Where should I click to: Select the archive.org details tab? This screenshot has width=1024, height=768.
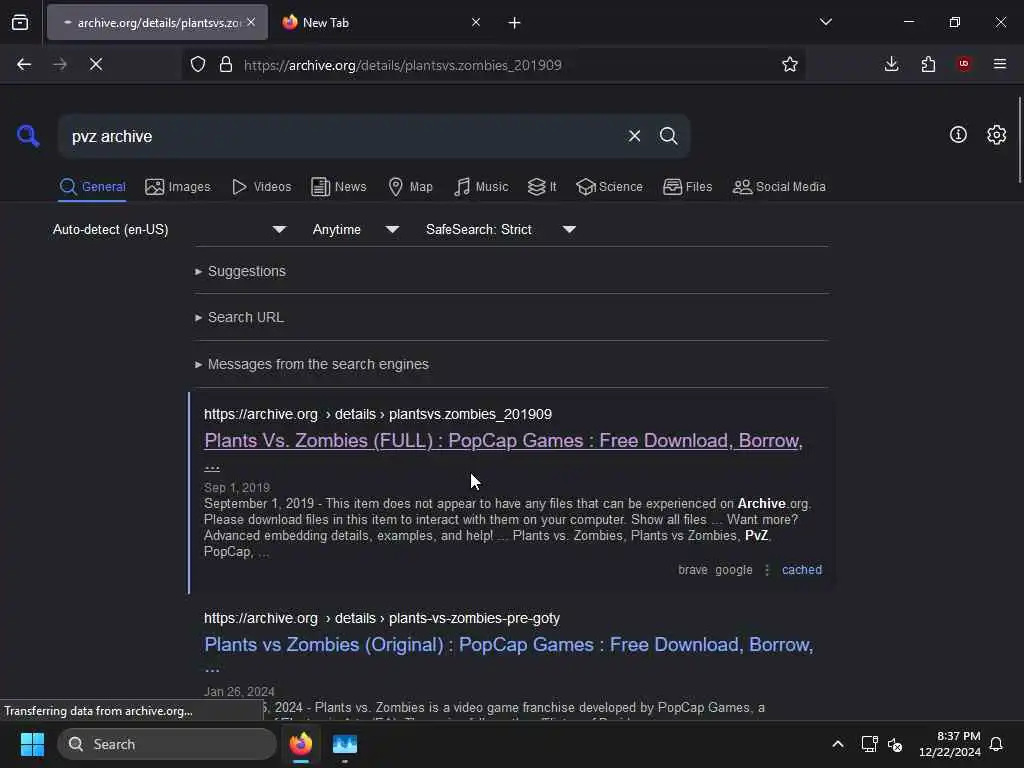click(157, 23)
